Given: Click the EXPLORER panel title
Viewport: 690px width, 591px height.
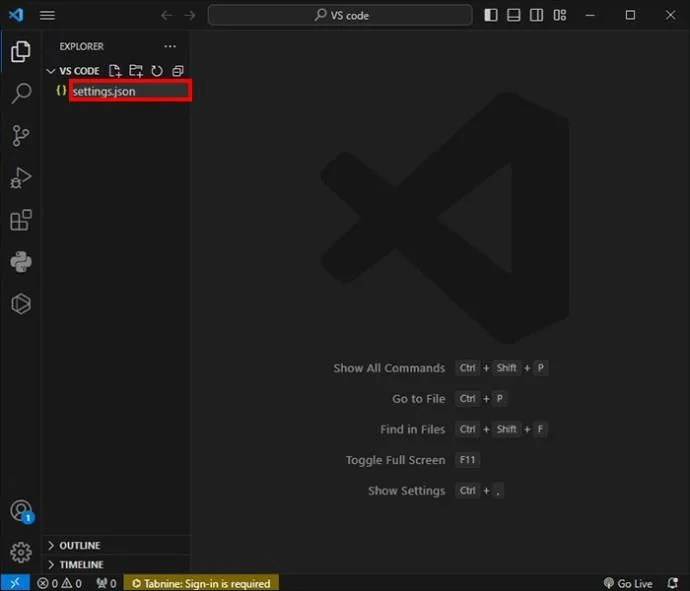Looking at the screenshot, I should click(x=81, y=46).
